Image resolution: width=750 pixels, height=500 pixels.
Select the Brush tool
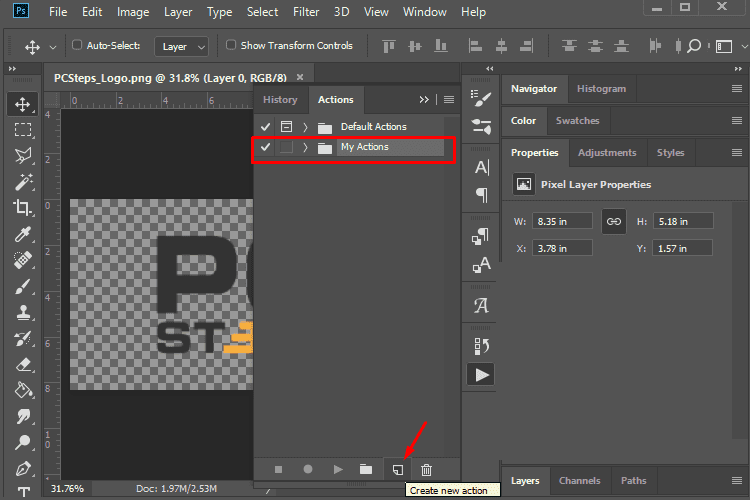(22, 286)
